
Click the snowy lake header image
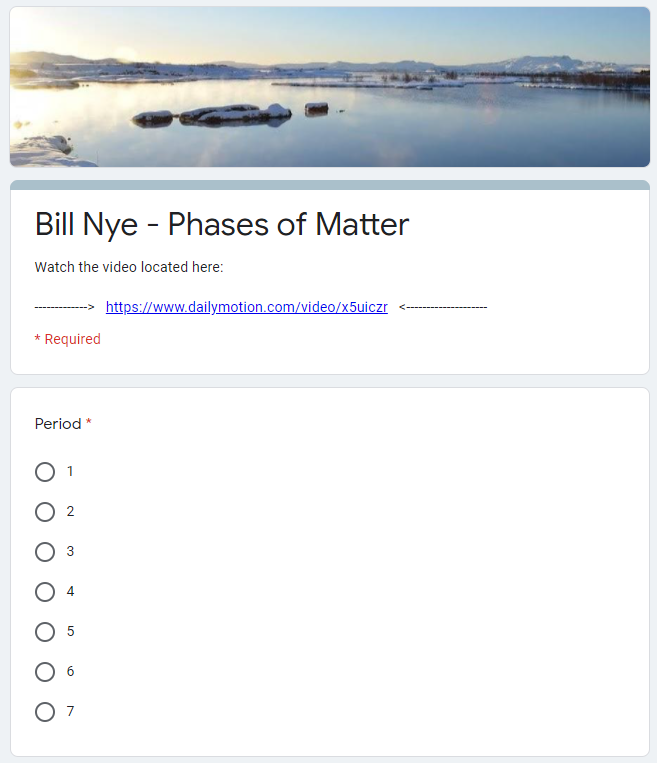click(x=329, y=87)
